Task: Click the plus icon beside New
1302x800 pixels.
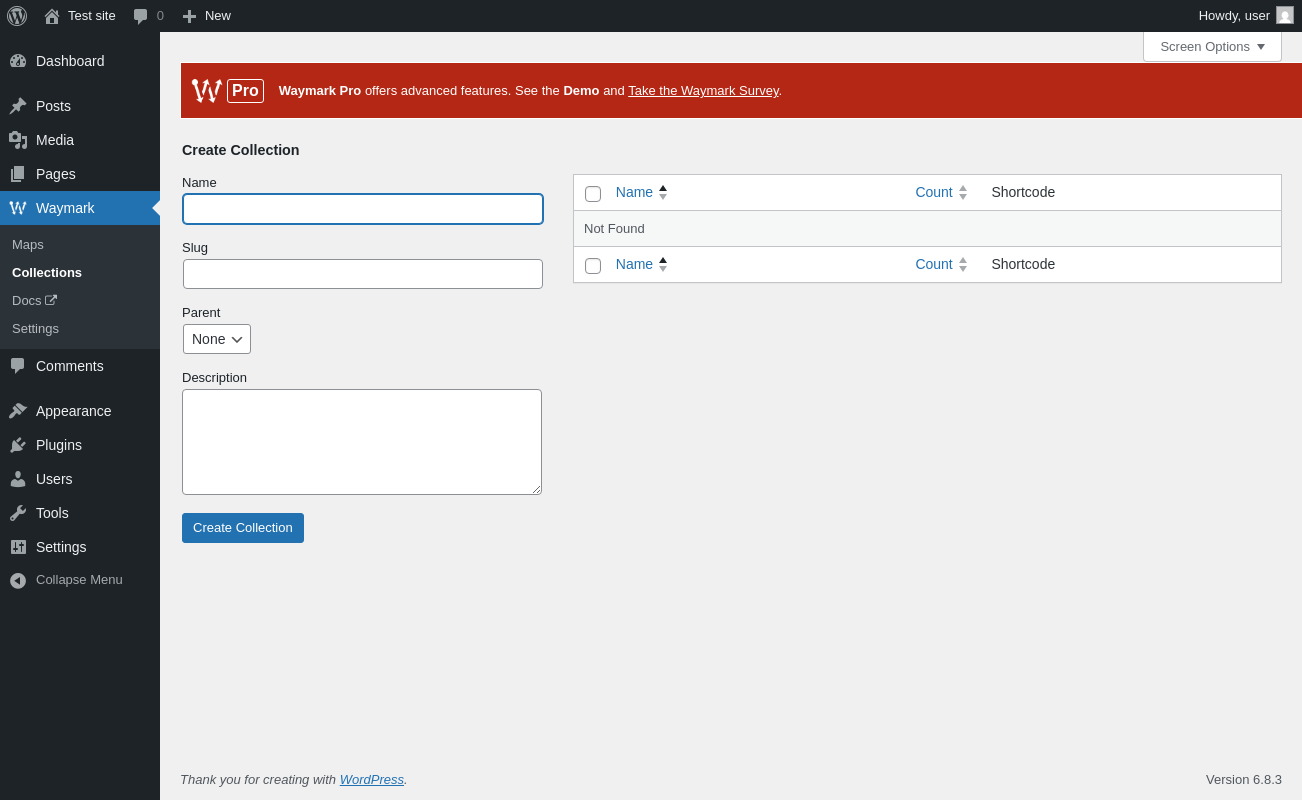Action: 189,16
